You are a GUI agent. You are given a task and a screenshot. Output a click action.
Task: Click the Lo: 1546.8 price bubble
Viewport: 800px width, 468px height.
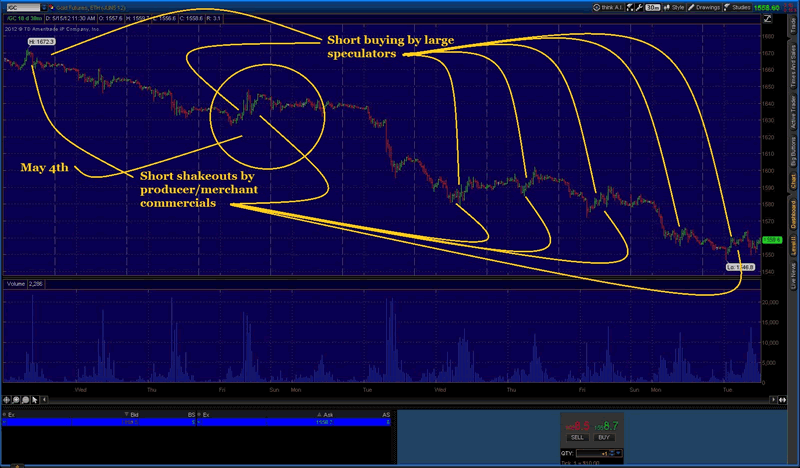point(740,267)
